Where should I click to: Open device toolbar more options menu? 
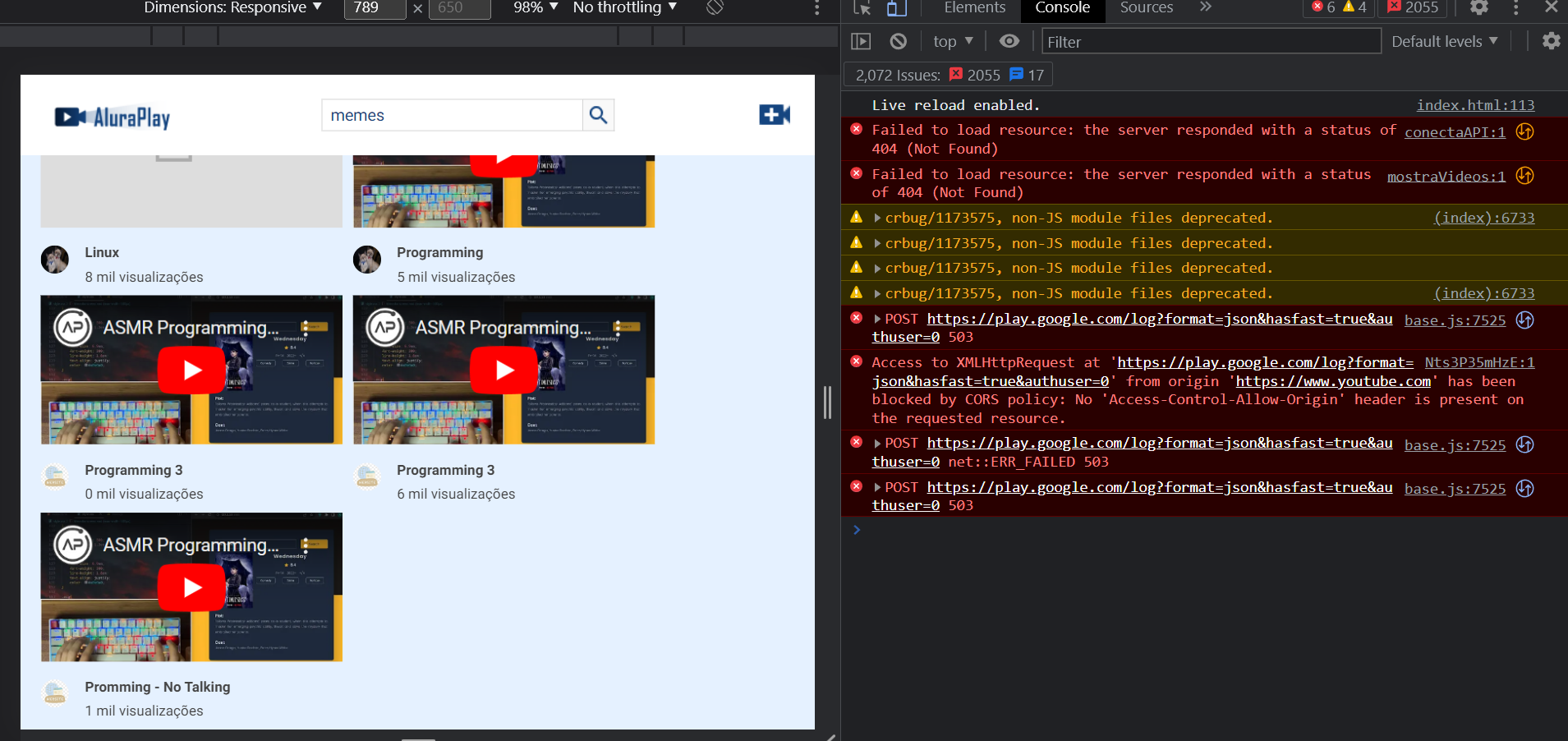tap(816, 7)
